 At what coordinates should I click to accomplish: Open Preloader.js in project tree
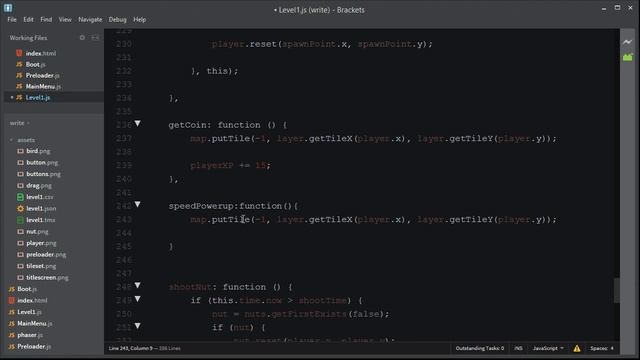[34, 346]
